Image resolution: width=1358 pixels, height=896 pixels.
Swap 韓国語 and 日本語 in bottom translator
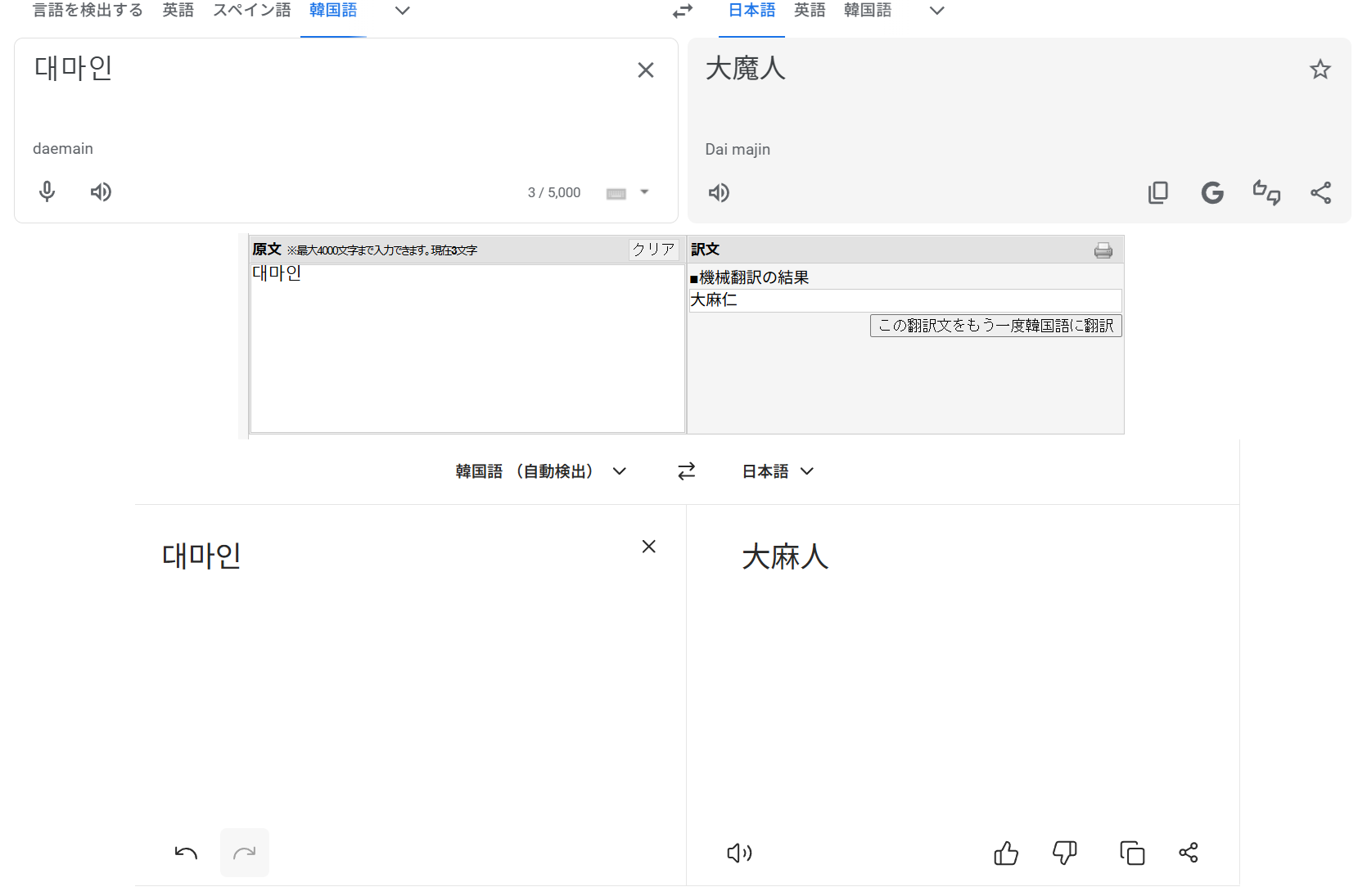(x=686, y=471)
